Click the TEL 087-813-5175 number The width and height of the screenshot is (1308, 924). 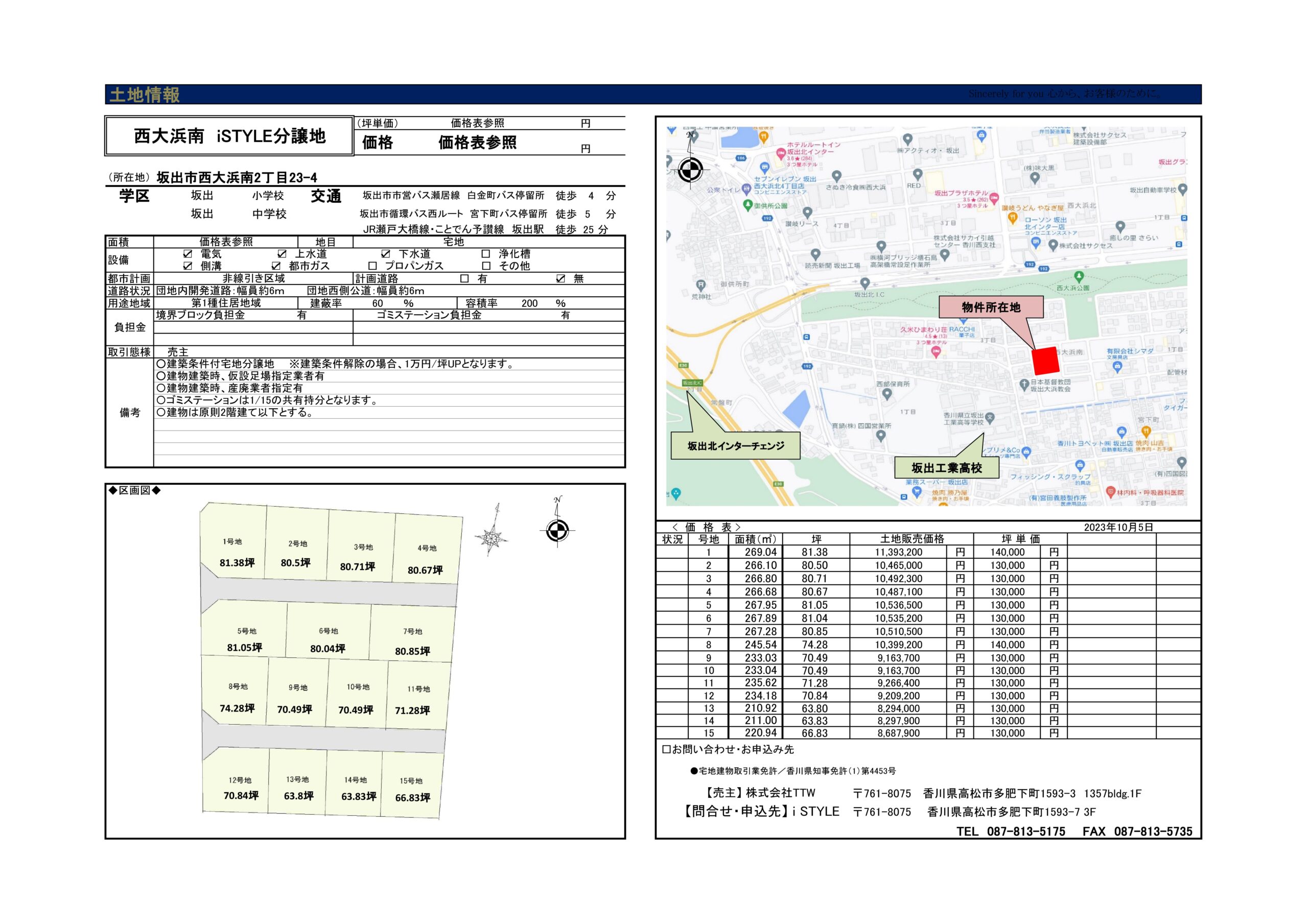point(1011,831)
